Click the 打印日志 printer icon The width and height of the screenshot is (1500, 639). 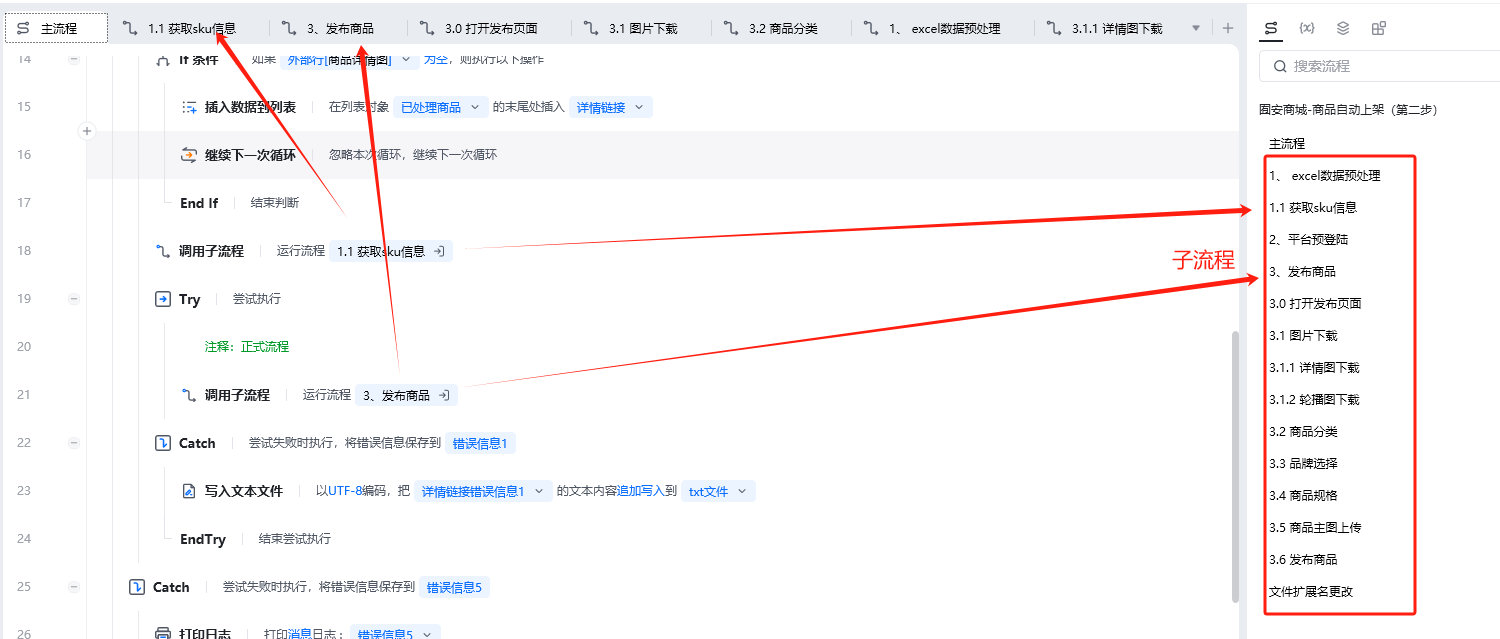point(163,634)
